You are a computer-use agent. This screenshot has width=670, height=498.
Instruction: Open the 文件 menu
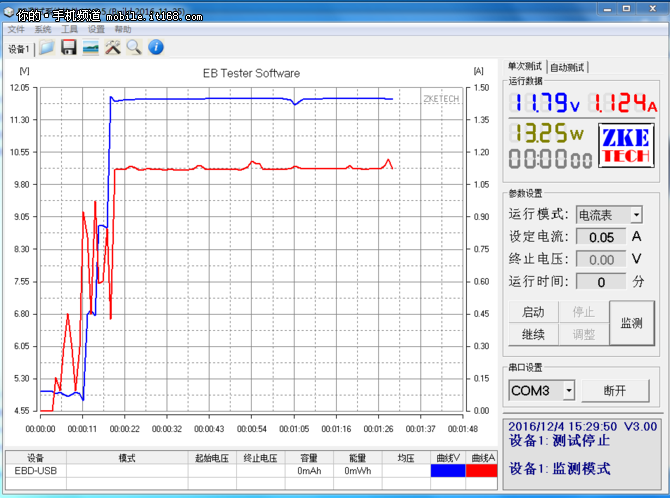coord(16,30)
